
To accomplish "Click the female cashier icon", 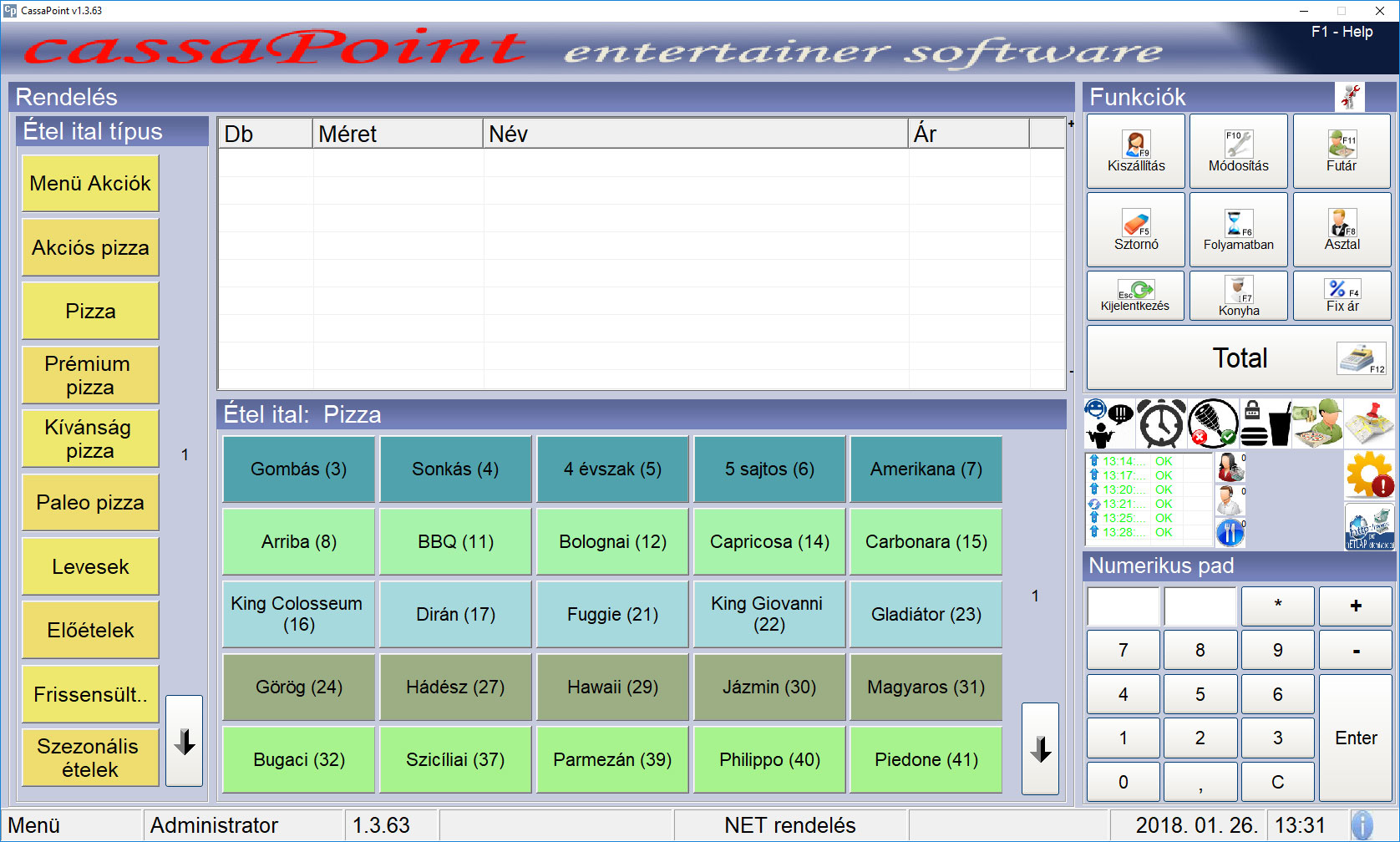I will click(1230, 468).
